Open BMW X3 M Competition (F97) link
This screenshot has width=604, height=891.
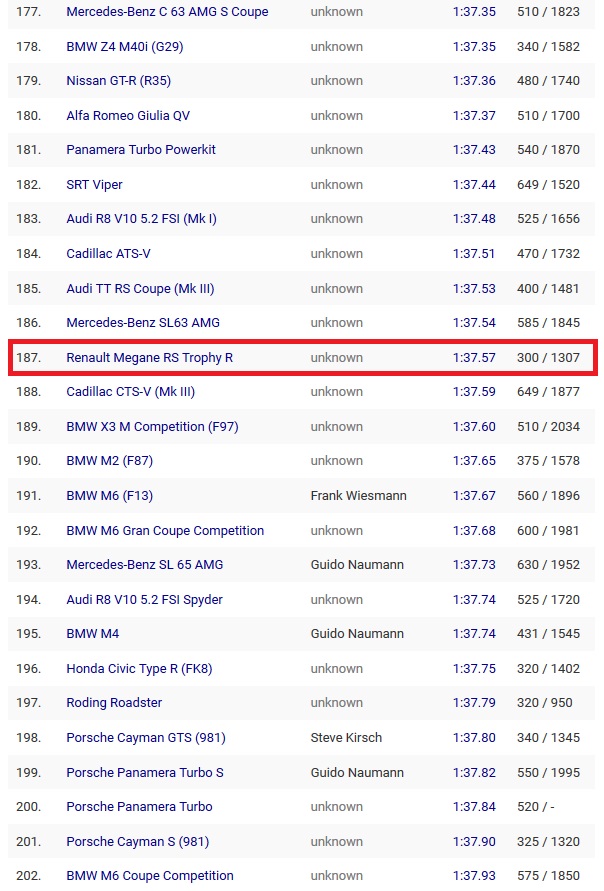[152, 426]
